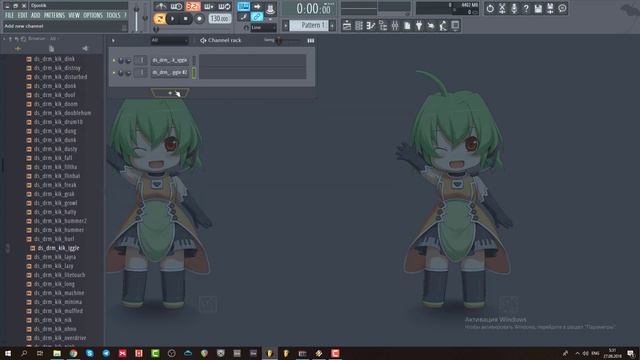Click the 130 tempo field
The height and width of the screenshot is (360, 640).
pyautogui.click(x=220, y=19)
